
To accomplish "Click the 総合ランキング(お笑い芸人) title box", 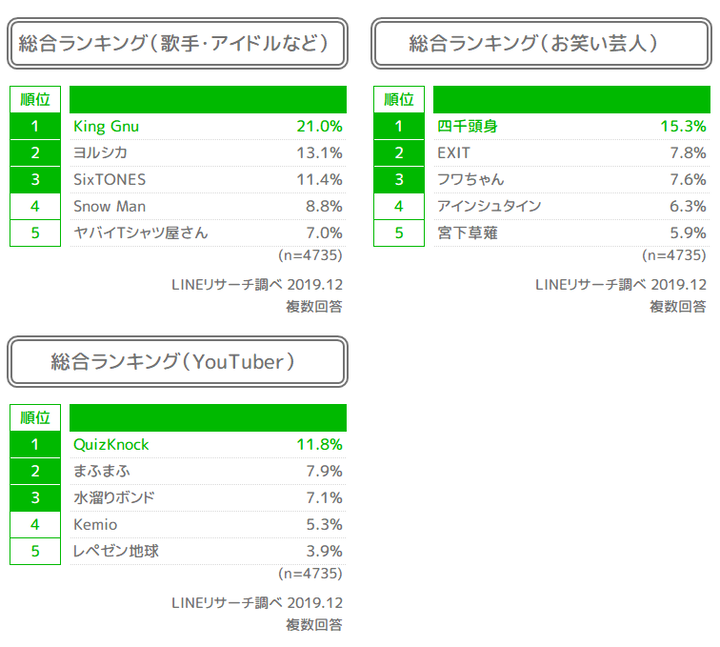I will (x=541, y=44).
